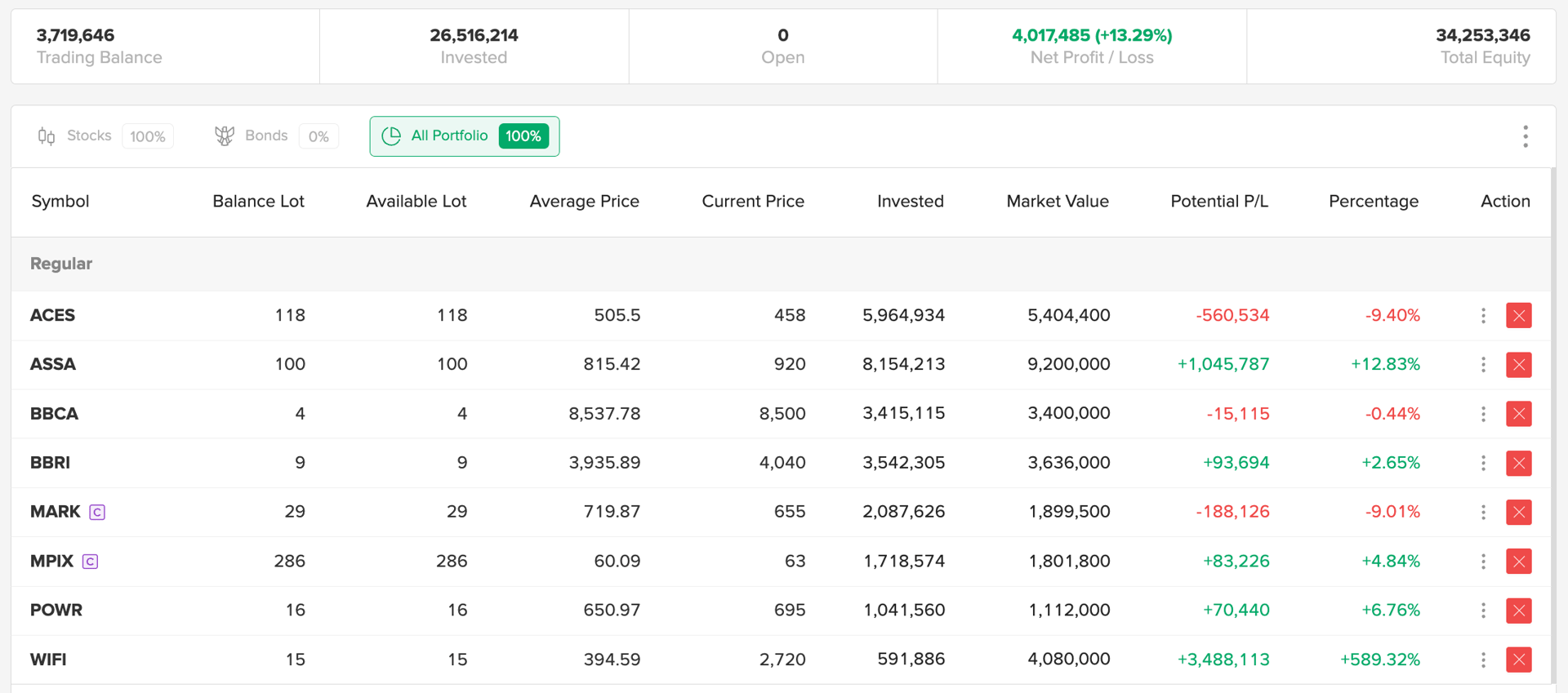This screenshot has width=1568, height=693.
Task: Sort by the Balance Lot column header
Action: (258, 202)
